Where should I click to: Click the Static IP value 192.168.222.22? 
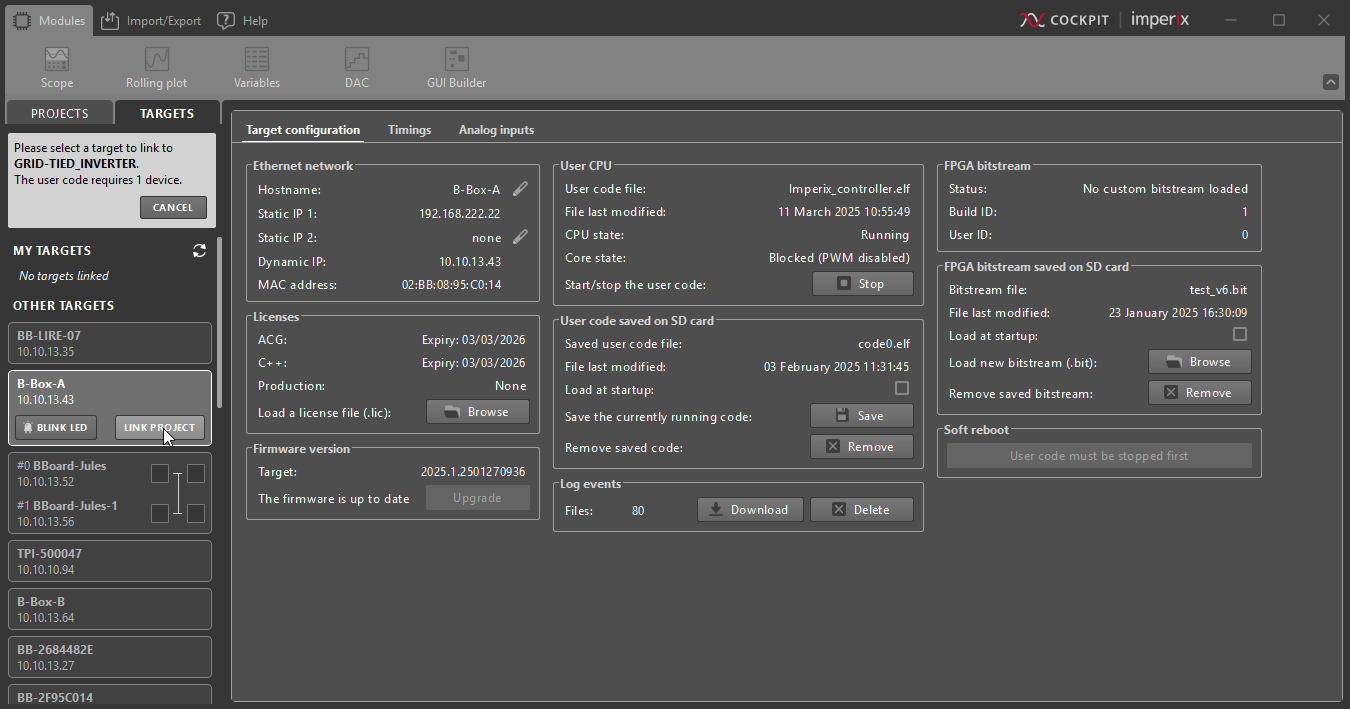pyautogui.click(x=459, y=213)
